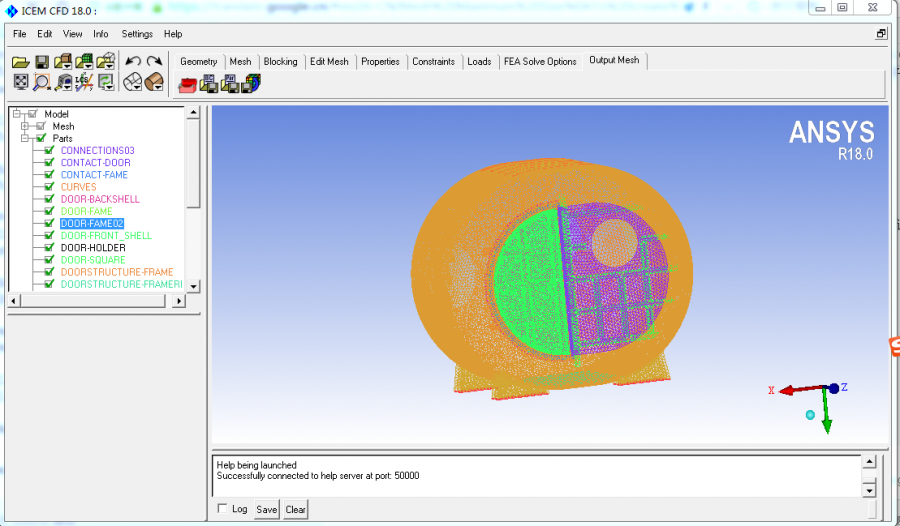Switch to wireframe display mode
This screenshot has width=900, height=526.
(x=133, y=82)
